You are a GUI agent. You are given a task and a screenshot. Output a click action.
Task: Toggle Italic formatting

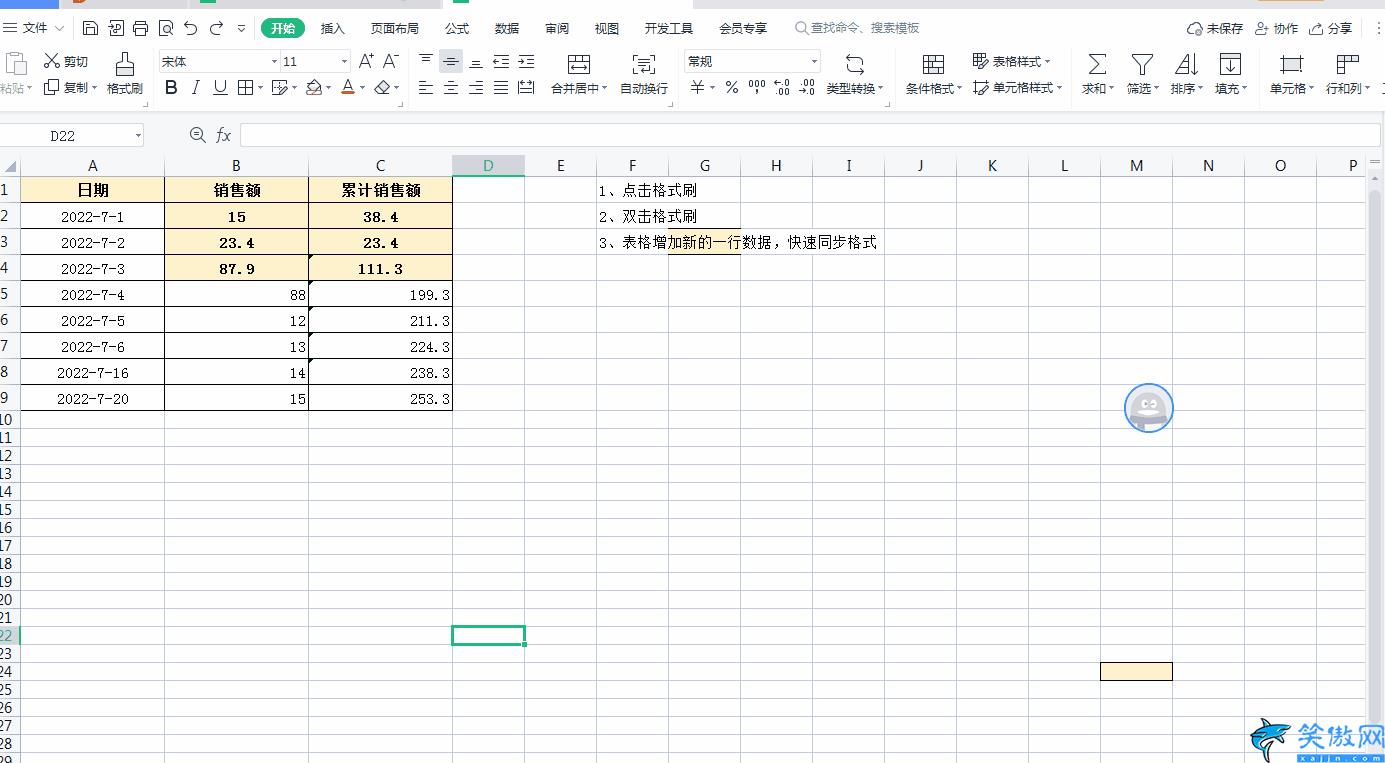(196, 88)
